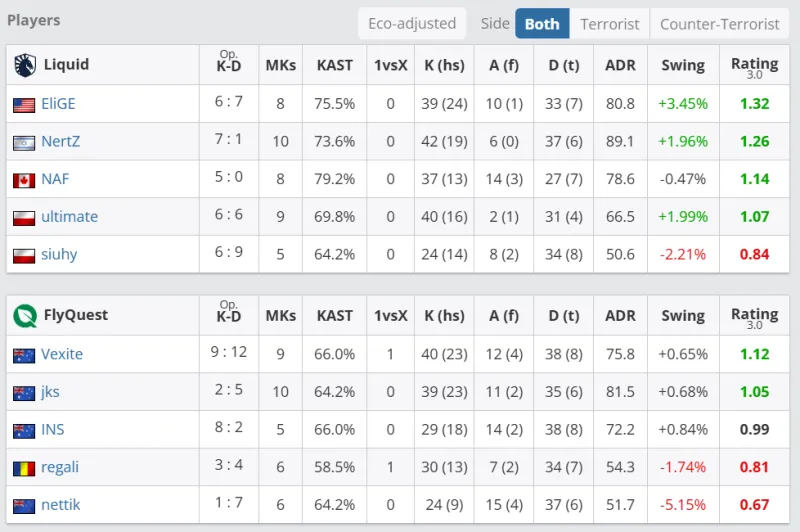Click the Canadian flag beside NAF

pyautogui.click(x=24, y=180)
